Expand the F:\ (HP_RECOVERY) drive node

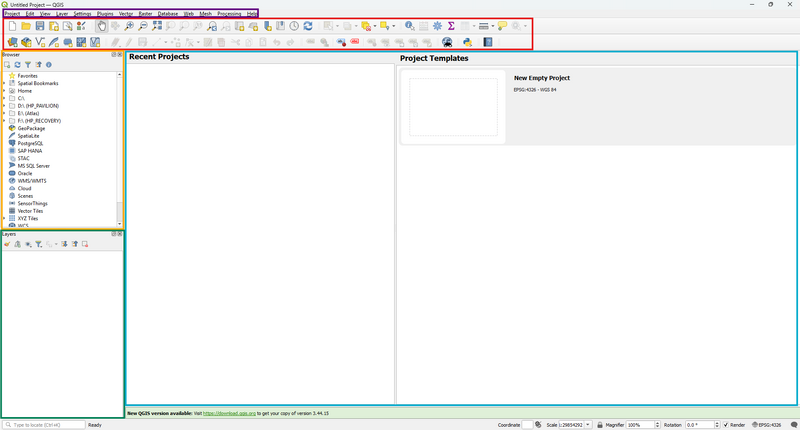tap(5, 121)
